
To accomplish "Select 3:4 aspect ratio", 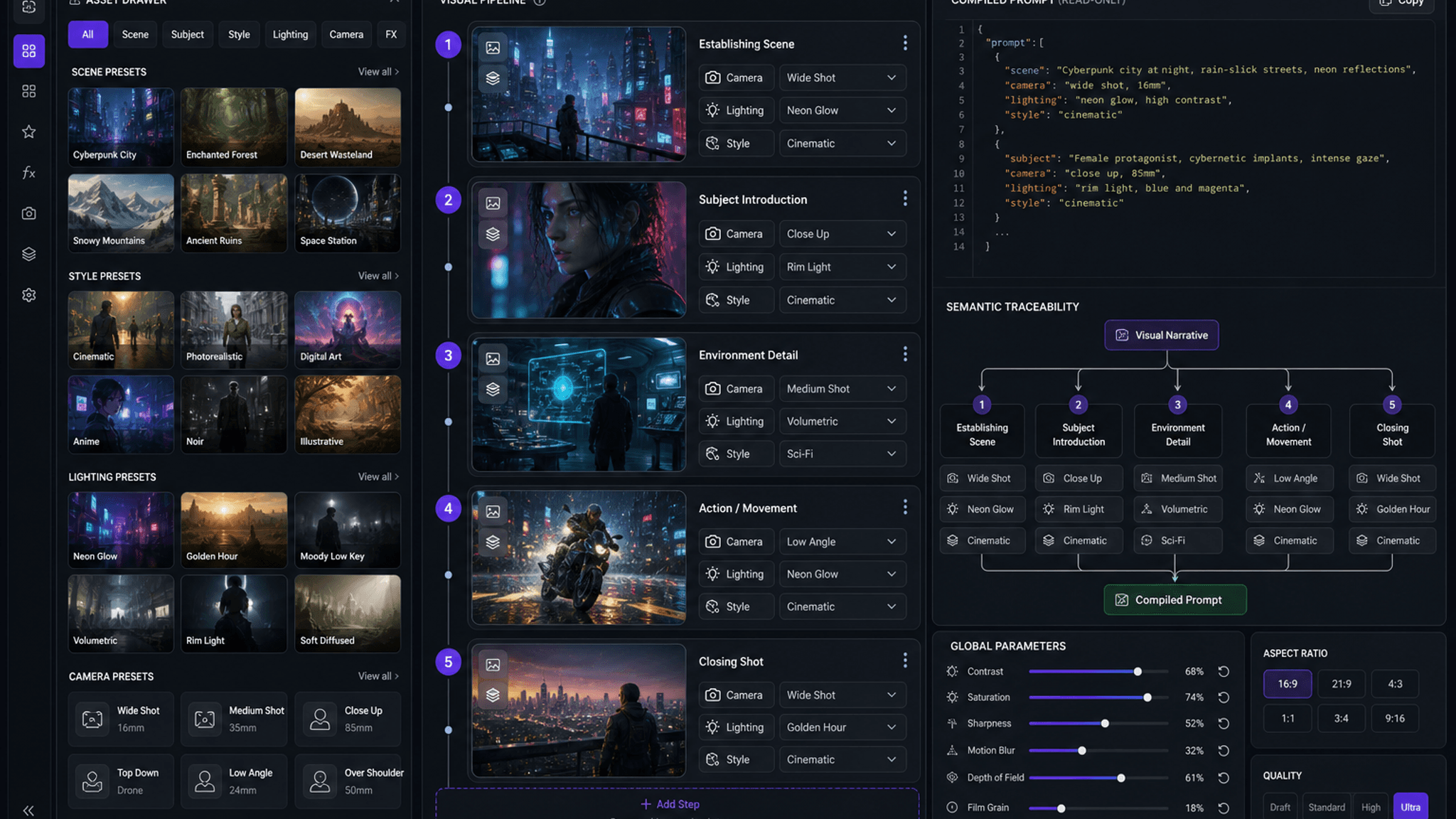I will pyautogui.click(x=1342, y=719).
